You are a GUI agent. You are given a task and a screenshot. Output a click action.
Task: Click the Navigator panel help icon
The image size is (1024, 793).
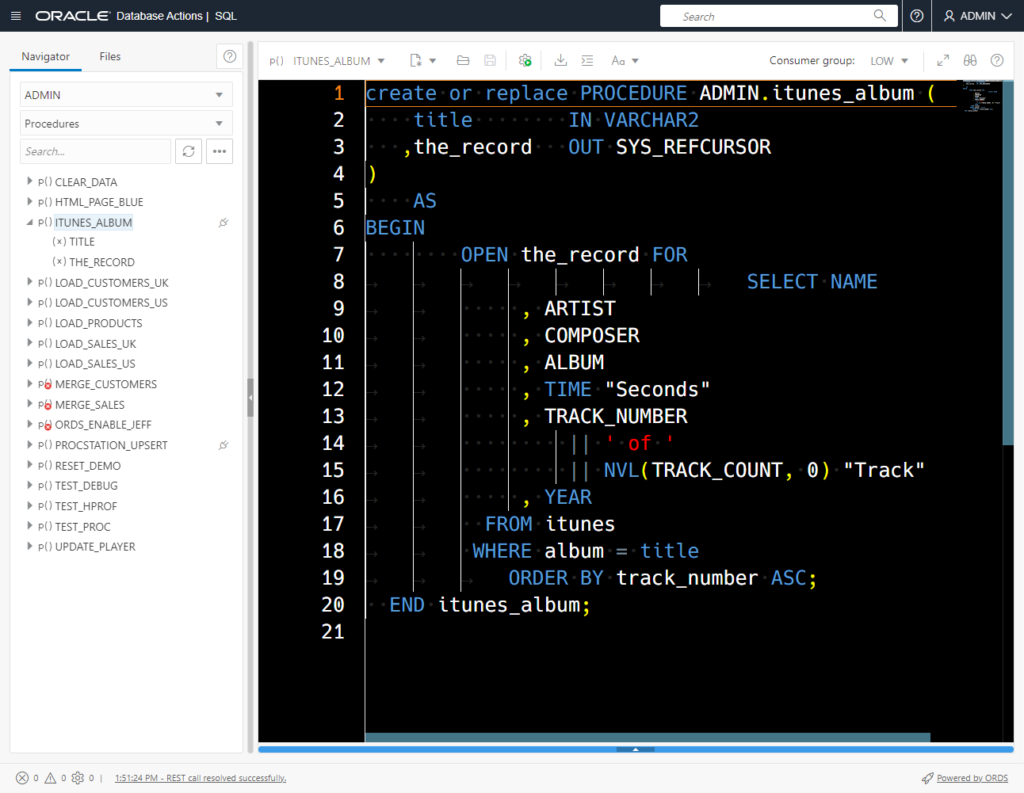[x=229, y=56]
